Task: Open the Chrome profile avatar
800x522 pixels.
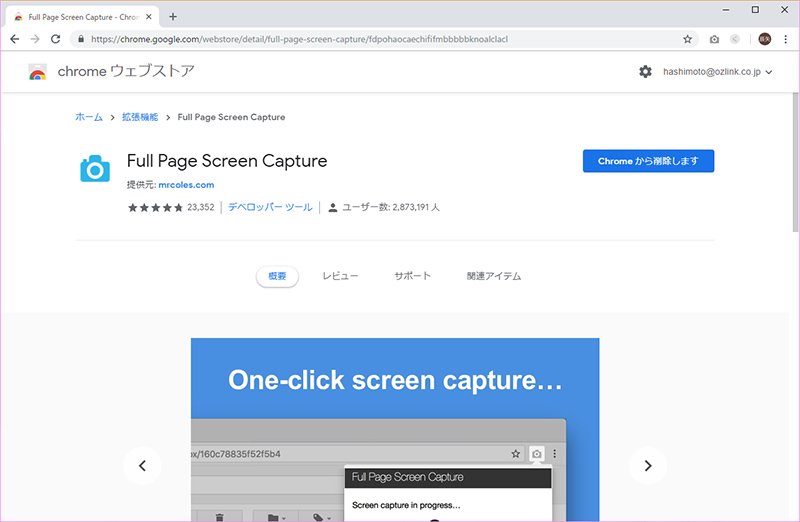Action: pyautogui.click(x=764, y=39)
